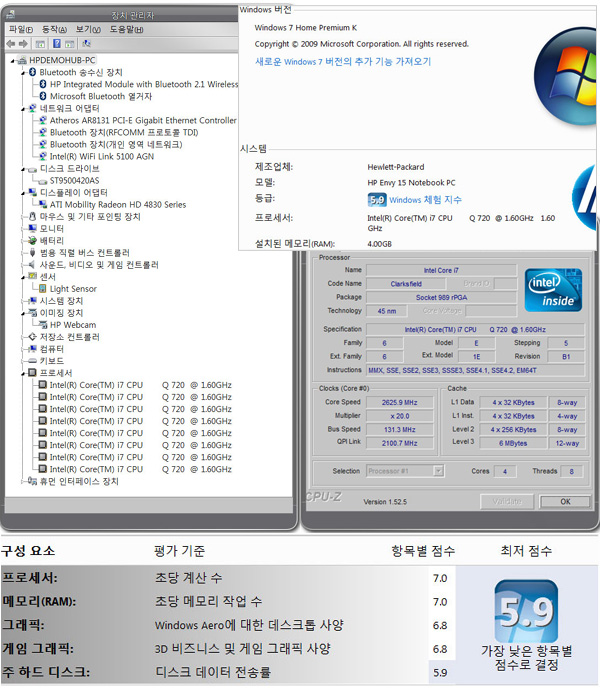Click the Multiplier value x 20.0
The image size is (600, 689).
399,416
